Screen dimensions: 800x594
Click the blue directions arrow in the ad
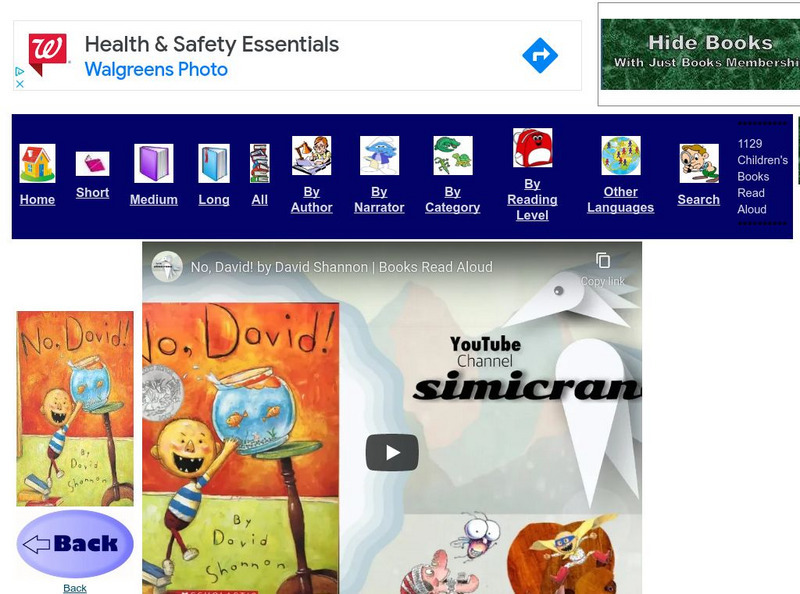click(540, 55)
